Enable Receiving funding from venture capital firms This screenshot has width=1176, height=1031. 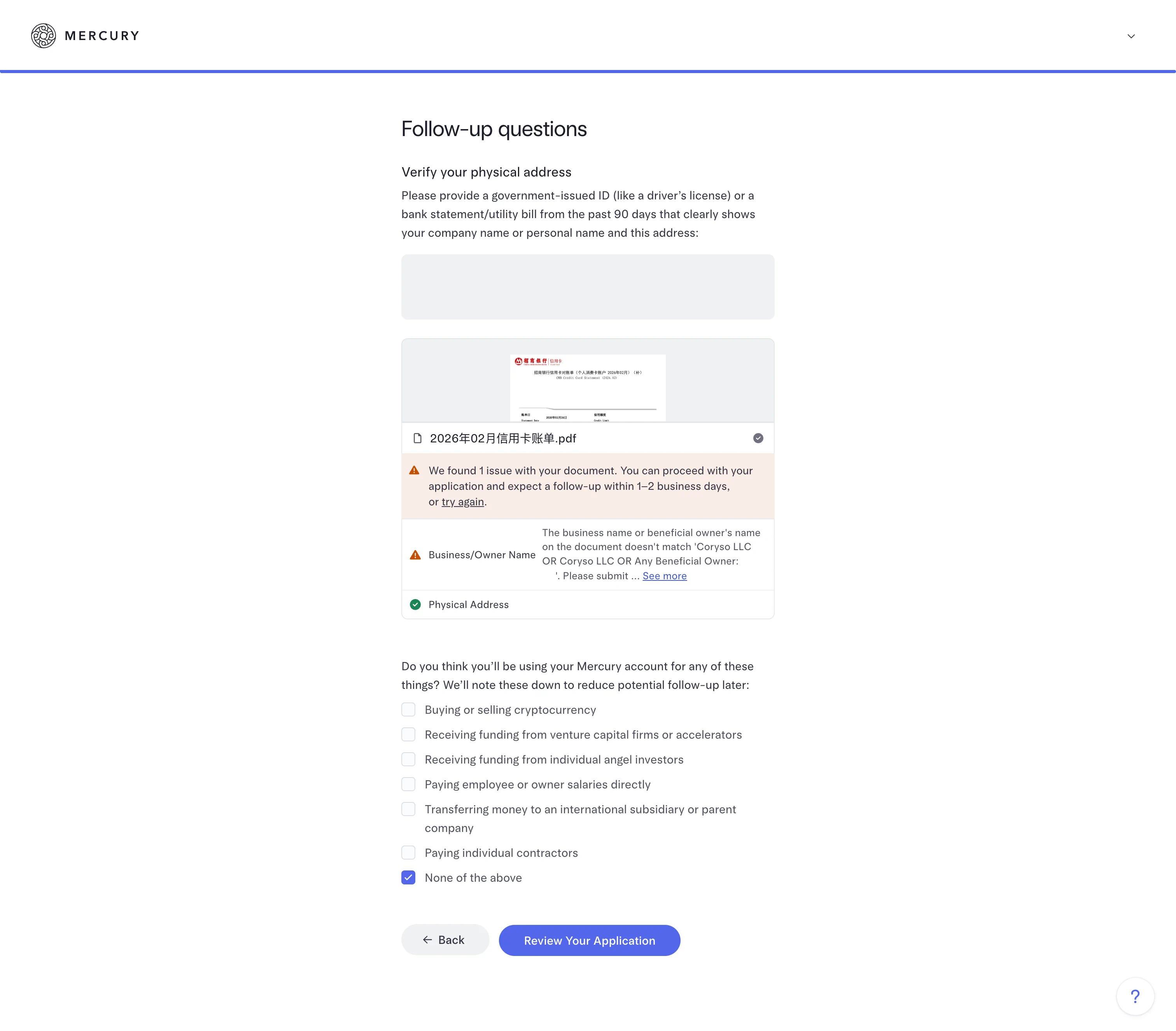point(408,734)
